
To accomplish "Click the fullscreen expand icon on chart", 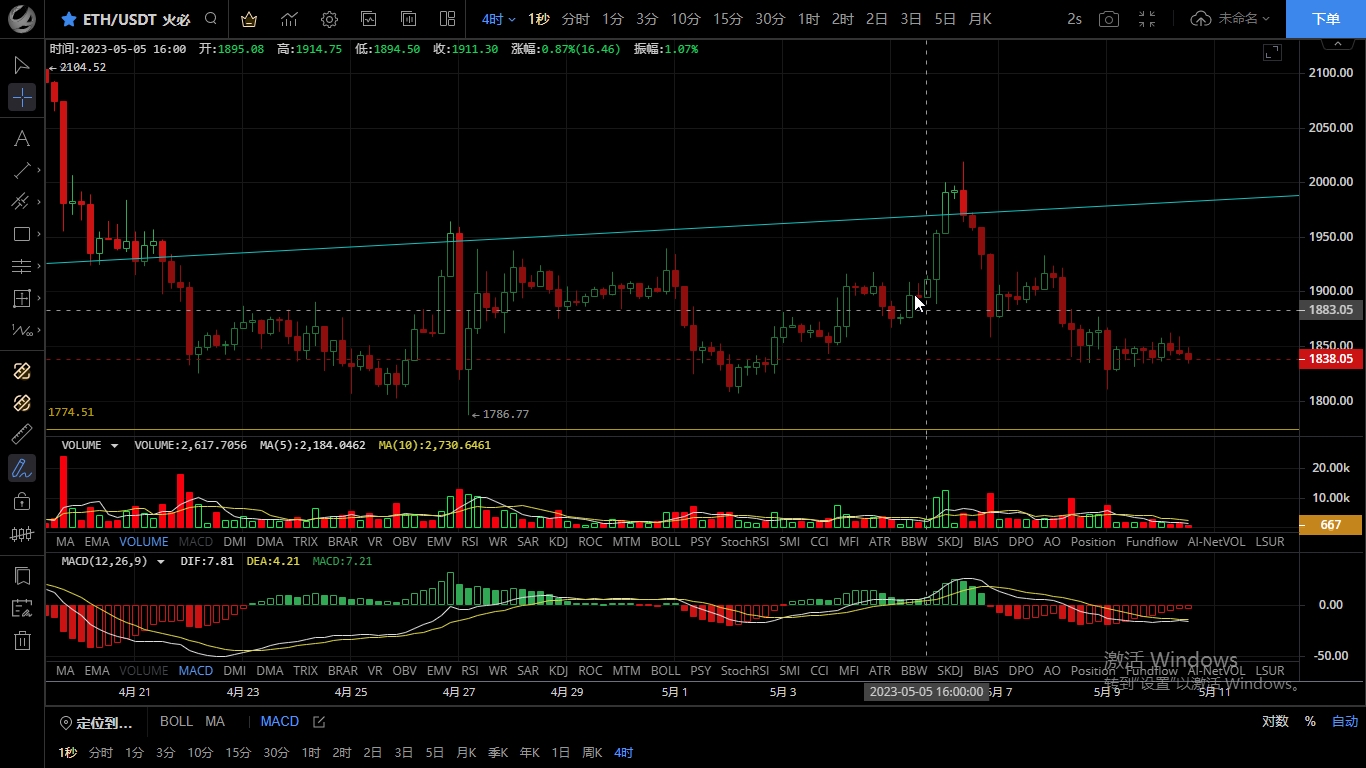I will pyautogui.click(x=1271, y=52).
